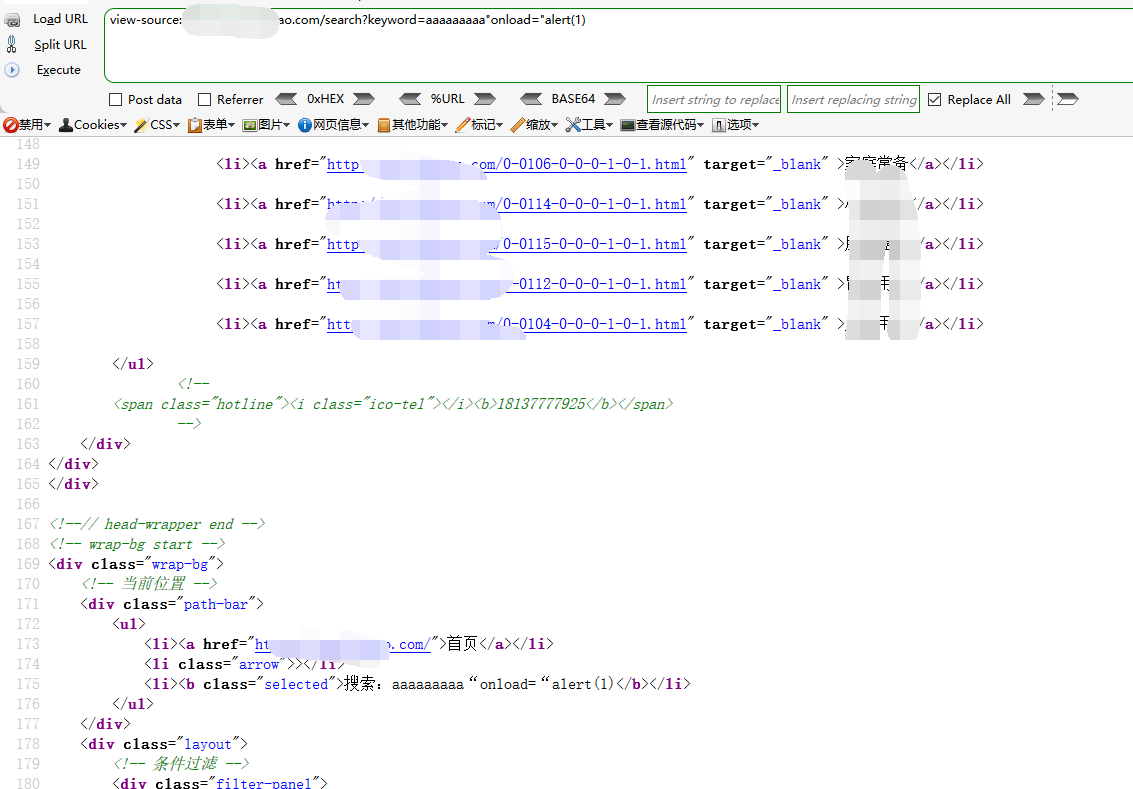
Task: Click the 条件过滤 comment
Action: [x=181, y=764]
